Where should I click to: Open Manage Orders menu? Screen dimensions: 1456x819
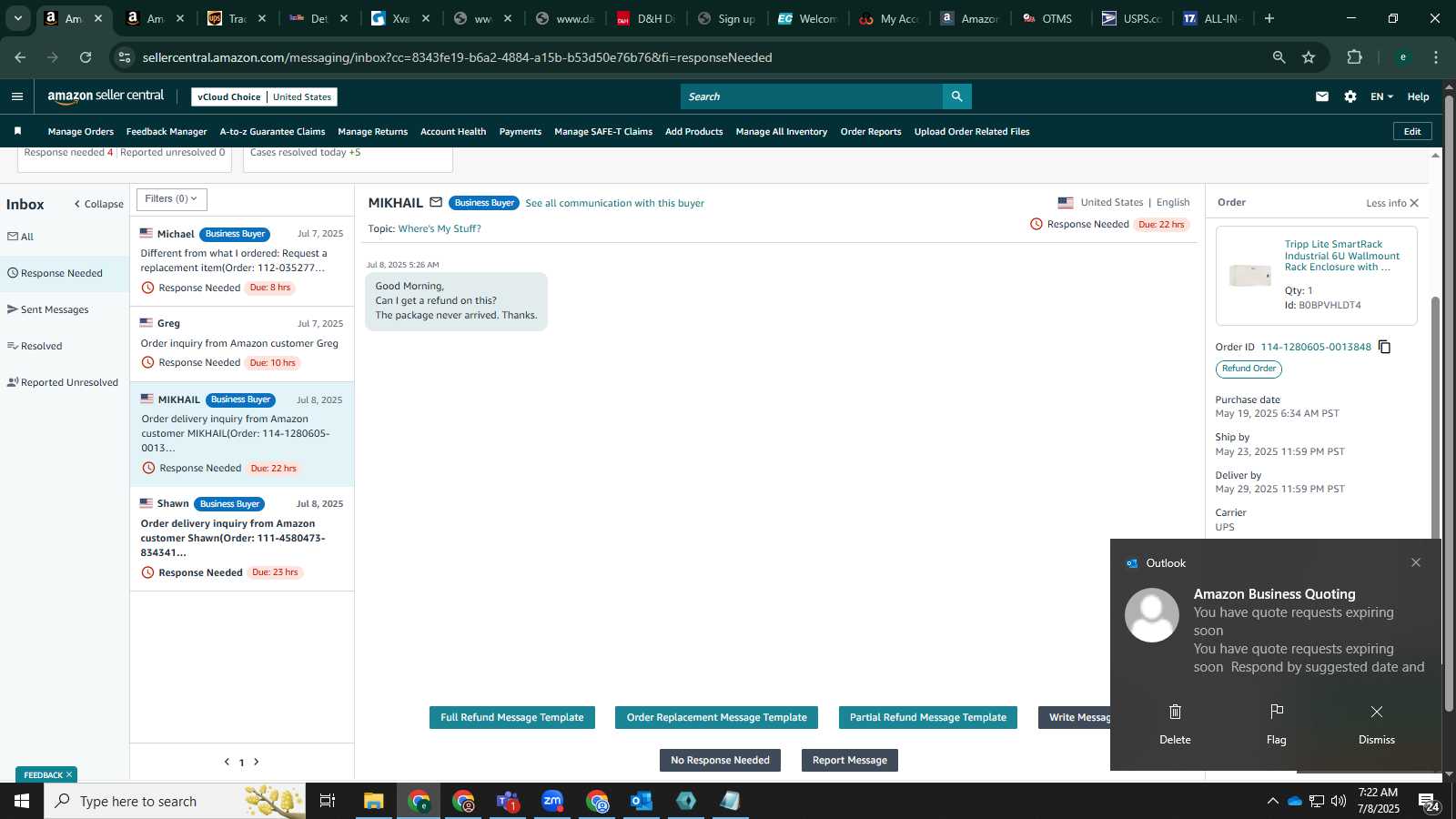click(81, 132)
